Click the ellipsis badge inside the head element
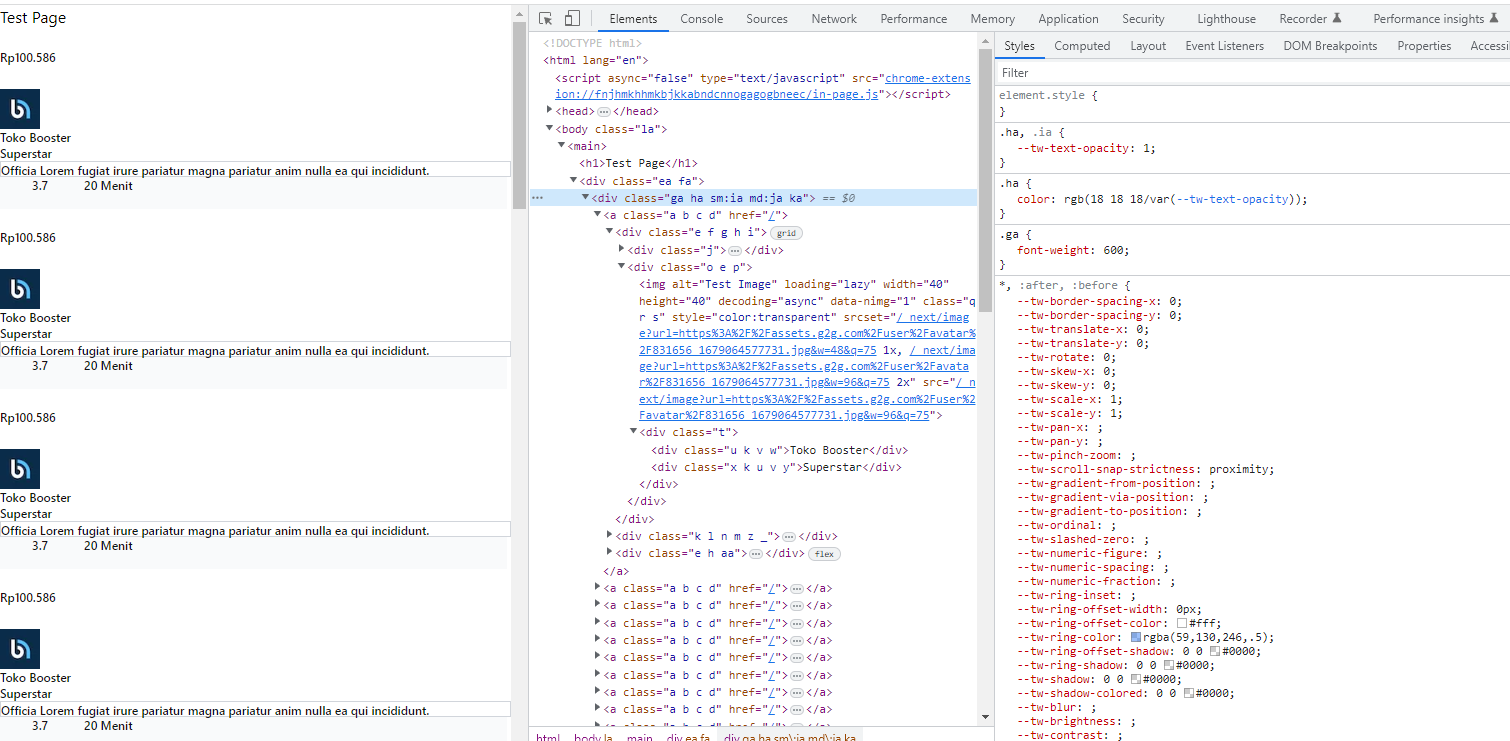This screenshot has height=741, width=1510. point(603,112)
